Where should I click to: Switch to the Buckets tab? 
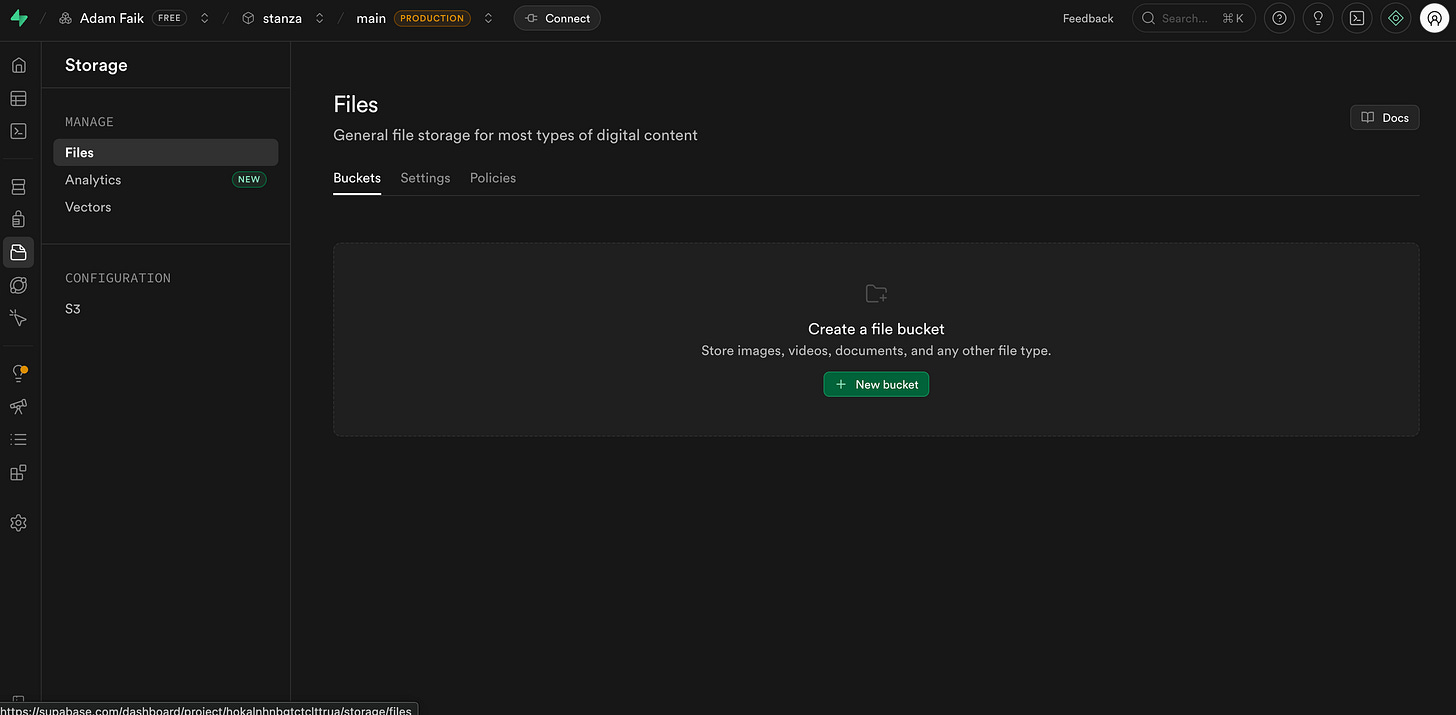357,178
